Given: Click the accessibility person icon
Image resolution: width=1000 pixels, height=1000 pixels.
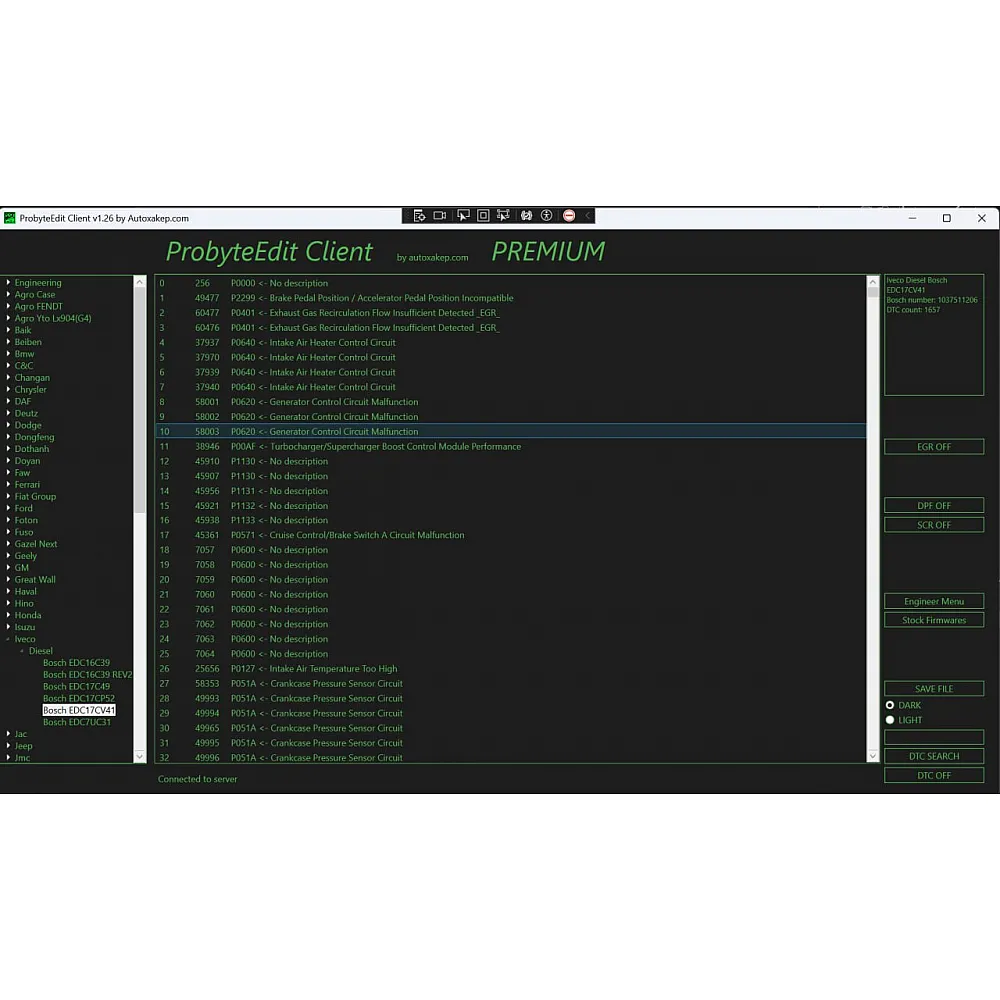Looking at the screenshot, I should (546, 215).
